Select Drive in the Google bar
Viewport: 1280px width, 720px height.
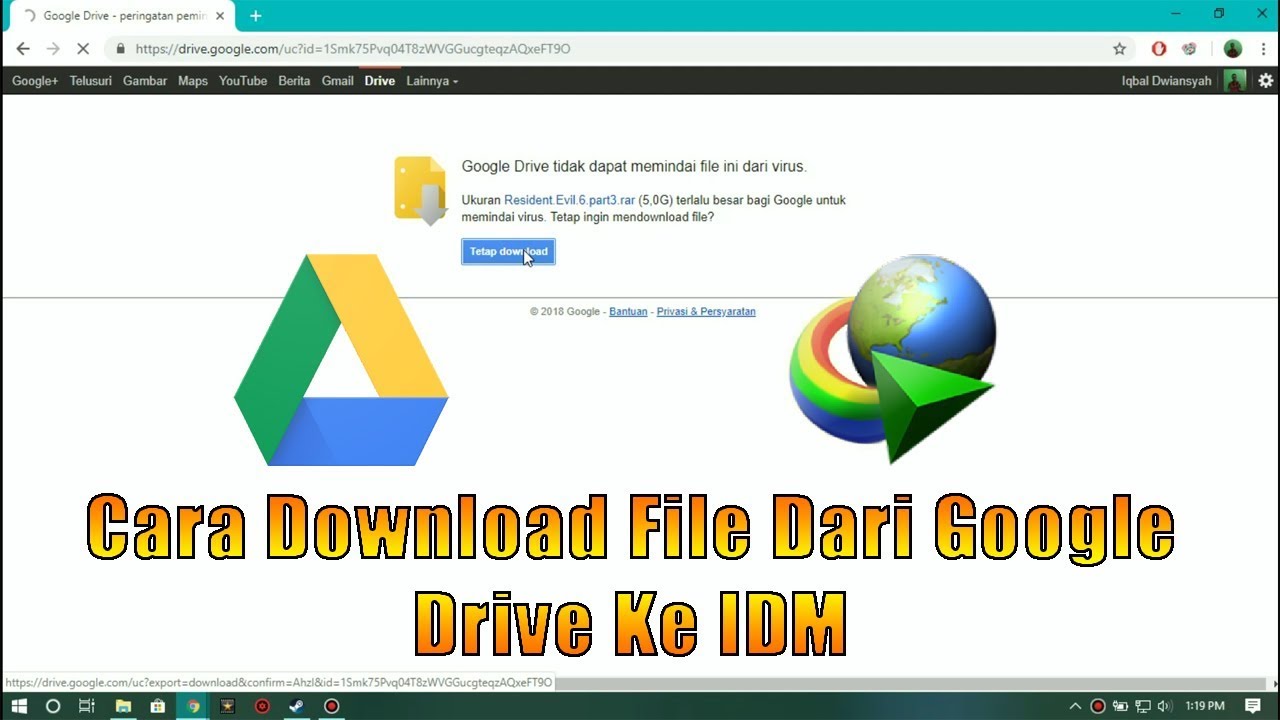(x=380, y=81)
